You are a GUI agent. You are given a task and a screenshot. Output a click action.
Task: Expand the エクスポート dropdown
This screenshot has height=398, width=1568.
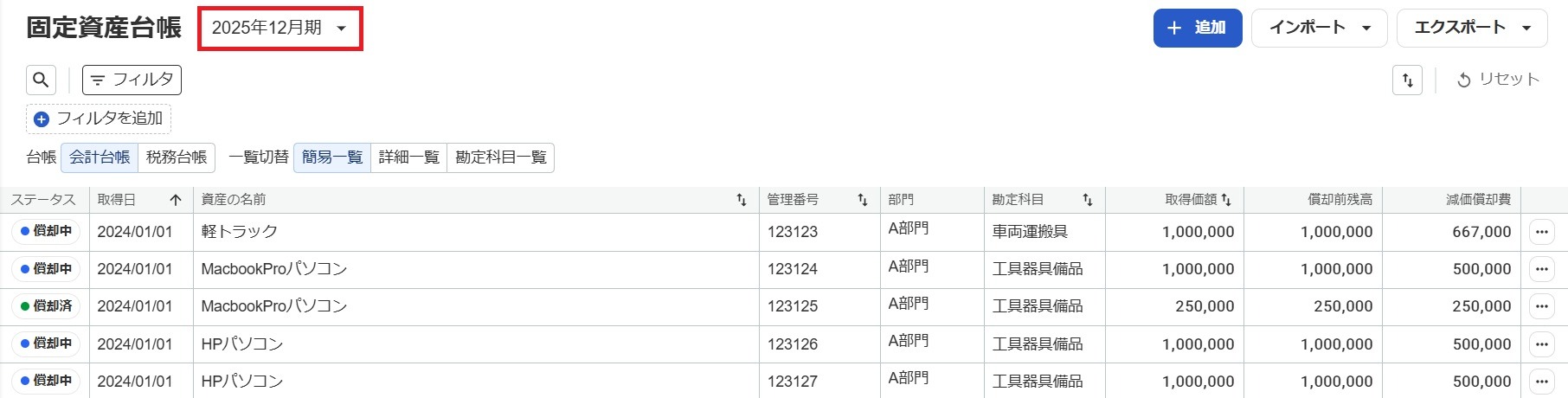1471,28
